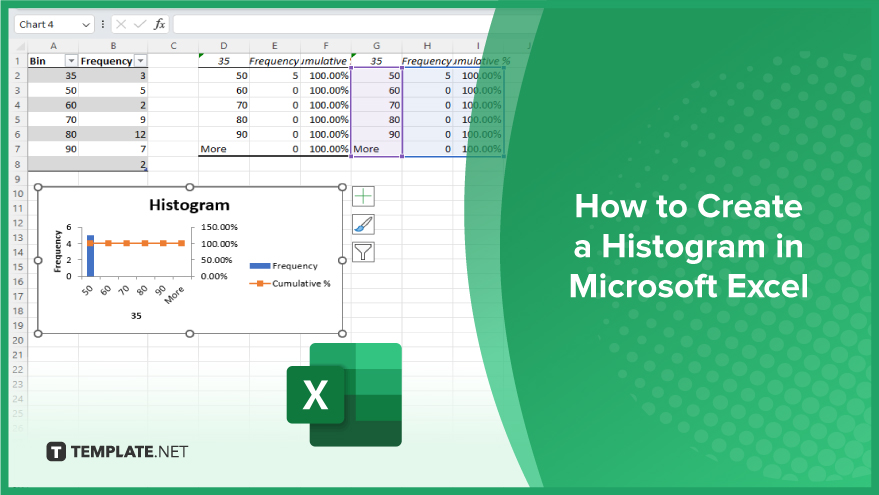Open the Bin column filter dropdown
This screenshot has width=879, height=495.
71,61
